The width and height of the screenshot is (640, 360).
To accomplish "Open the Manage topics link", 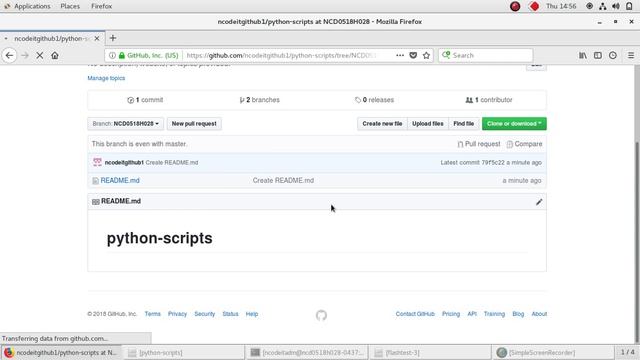I will click(x=106, y=78).
